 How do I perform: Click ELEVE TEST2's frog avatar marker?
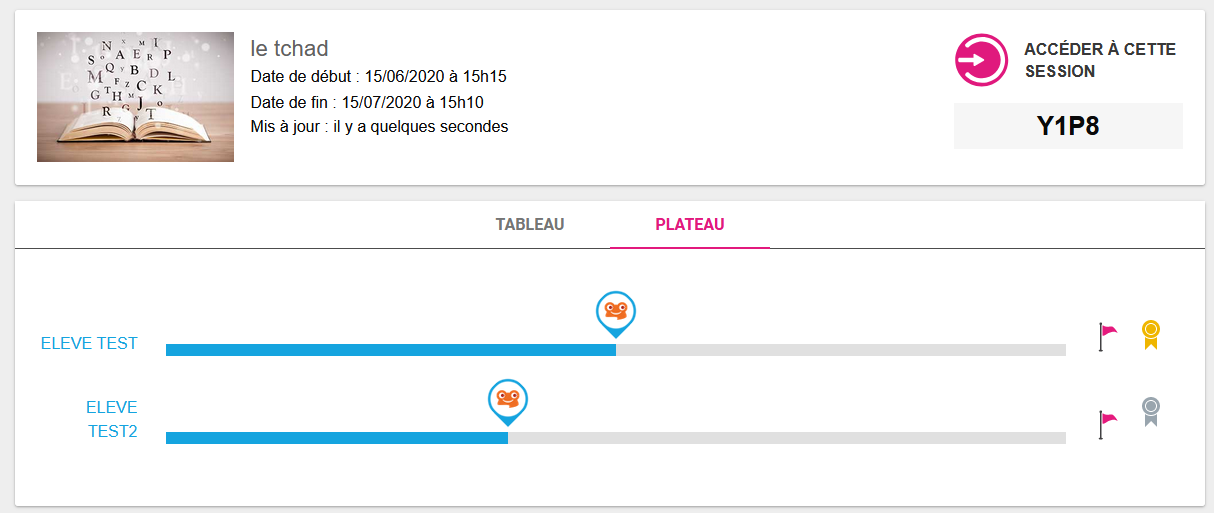pos(508,399)
